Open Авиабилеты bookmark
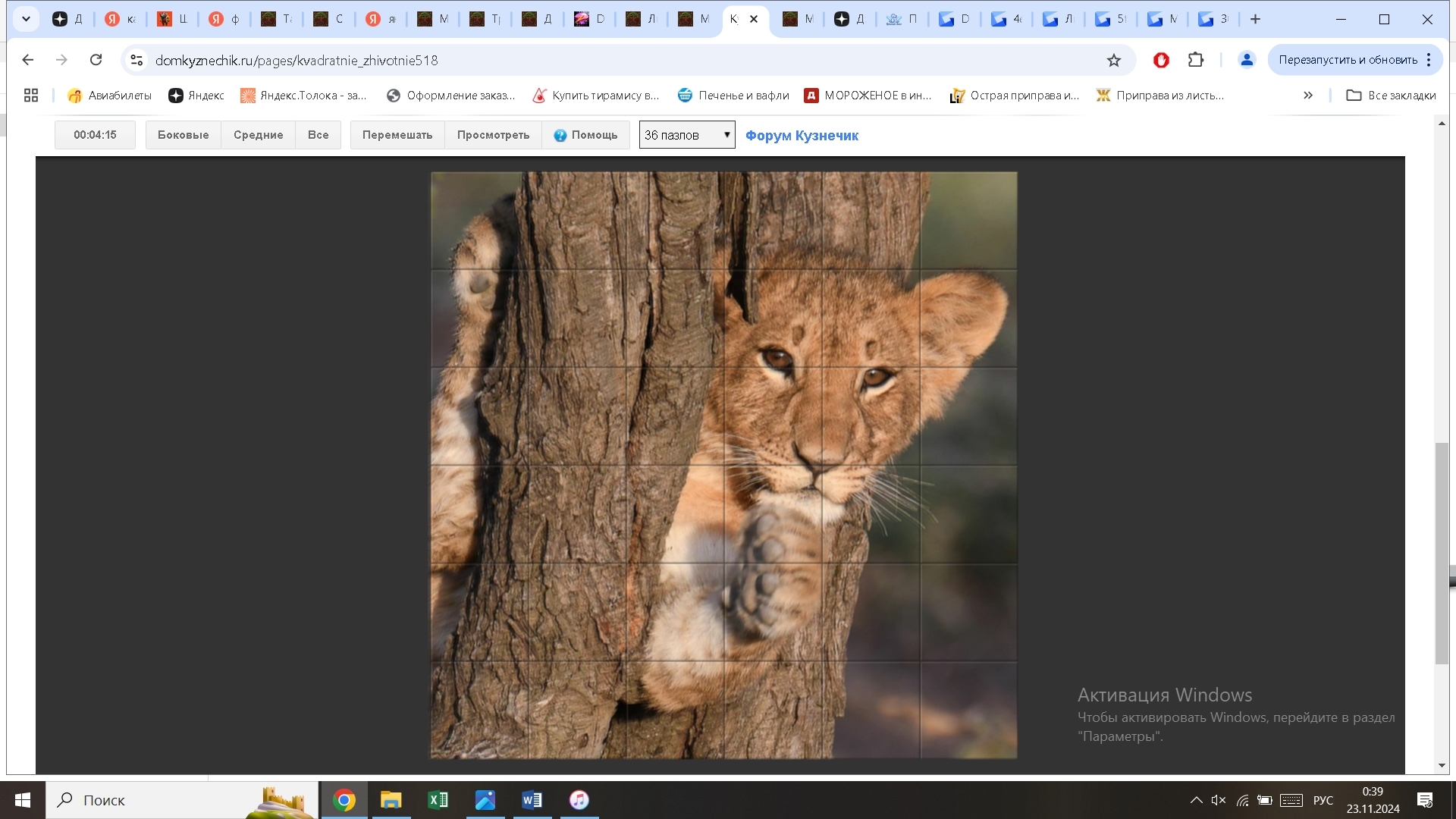The width and height of the screenshot is (1456, 819). point(109,96)
